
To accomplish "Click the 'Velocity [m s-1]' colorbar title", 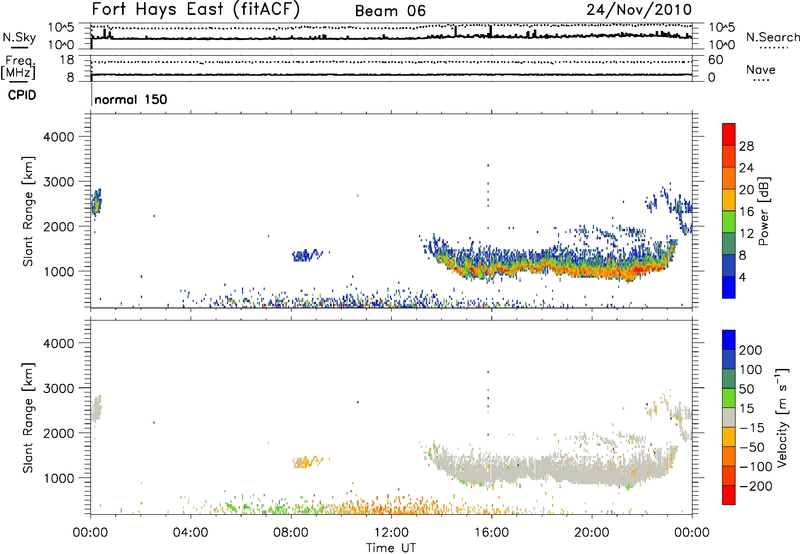I will coord(782,417).
